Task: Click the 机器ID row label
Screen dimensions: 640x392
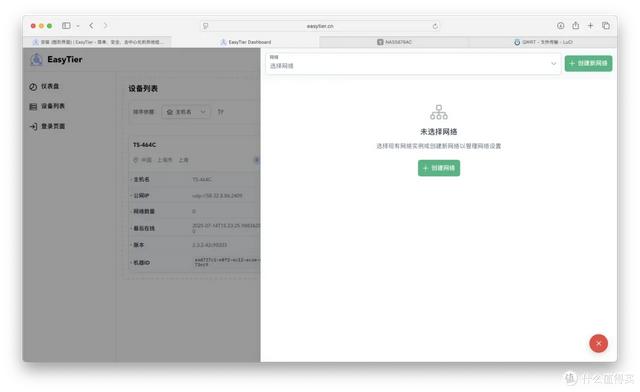Action: (x=142, y=263)
